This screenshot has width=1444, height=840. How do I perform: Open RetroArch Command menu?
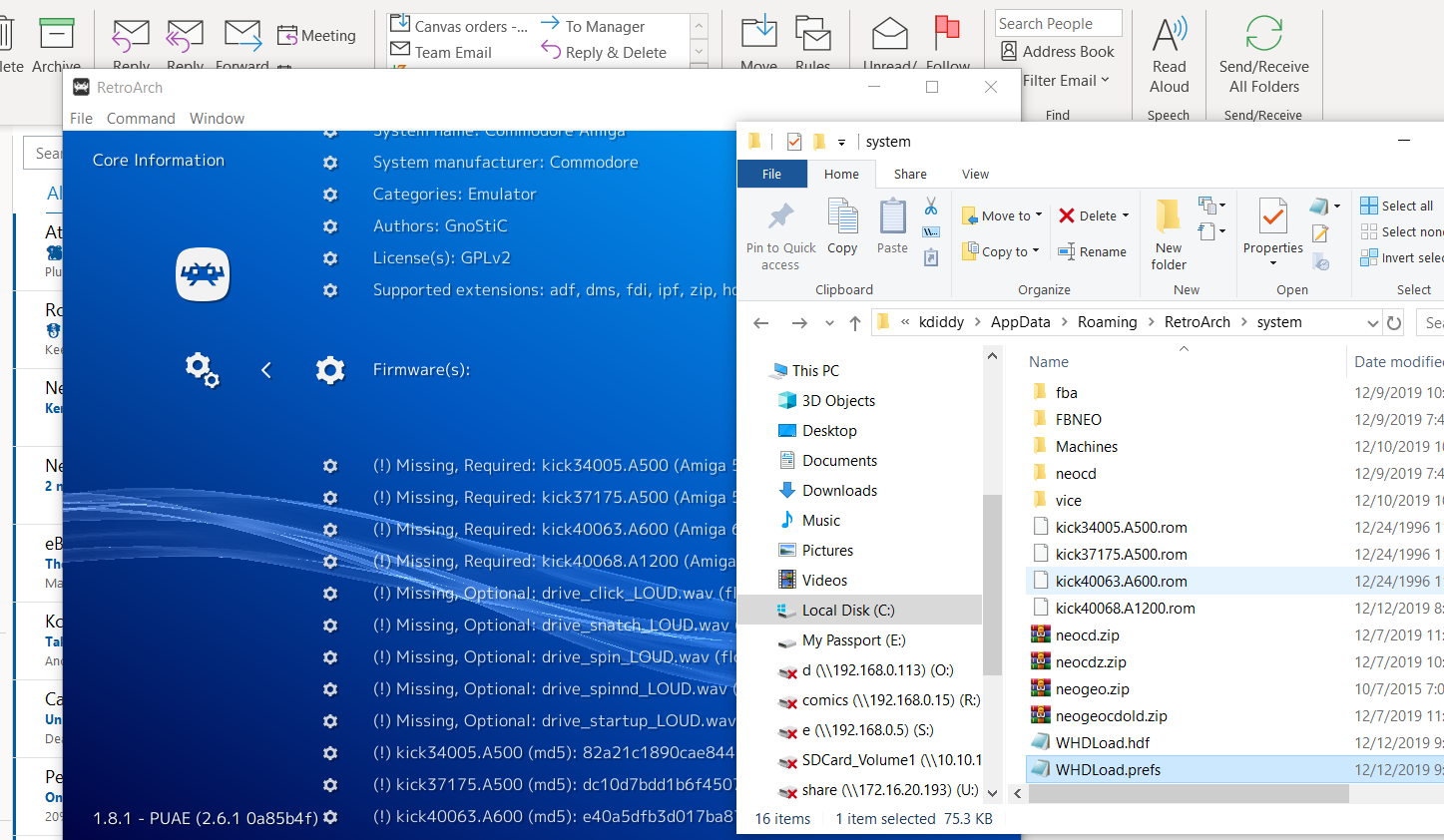click(141, 118)
